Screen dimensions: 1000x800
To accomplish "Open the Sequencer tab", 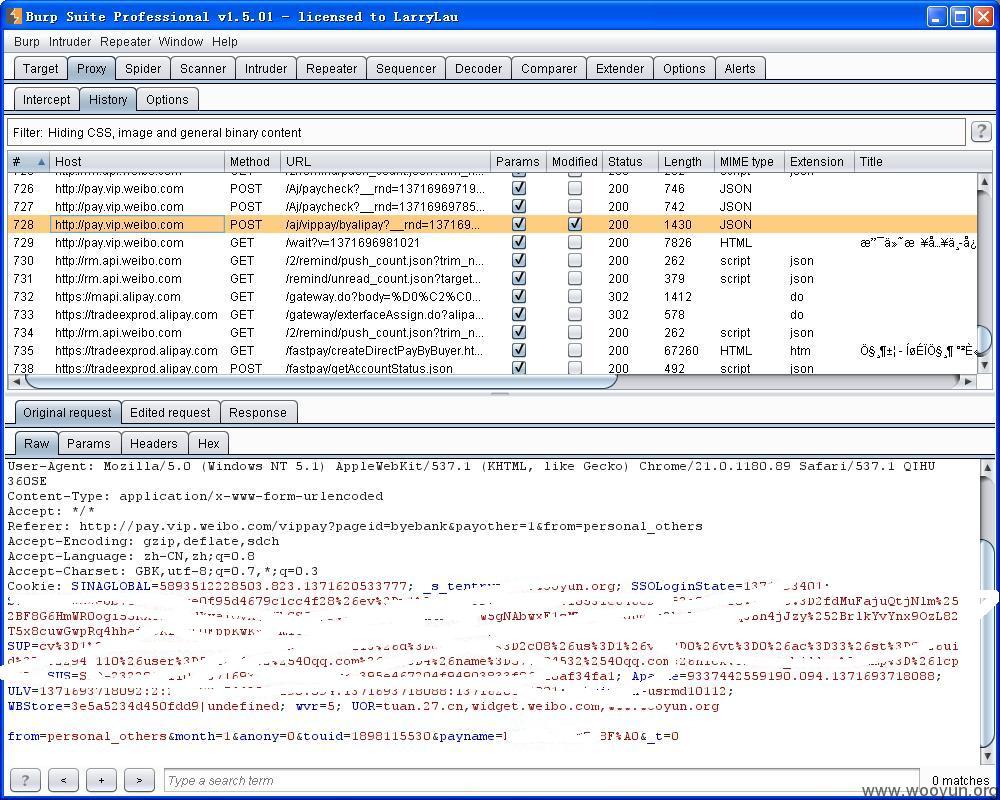I will pos(406,68).
